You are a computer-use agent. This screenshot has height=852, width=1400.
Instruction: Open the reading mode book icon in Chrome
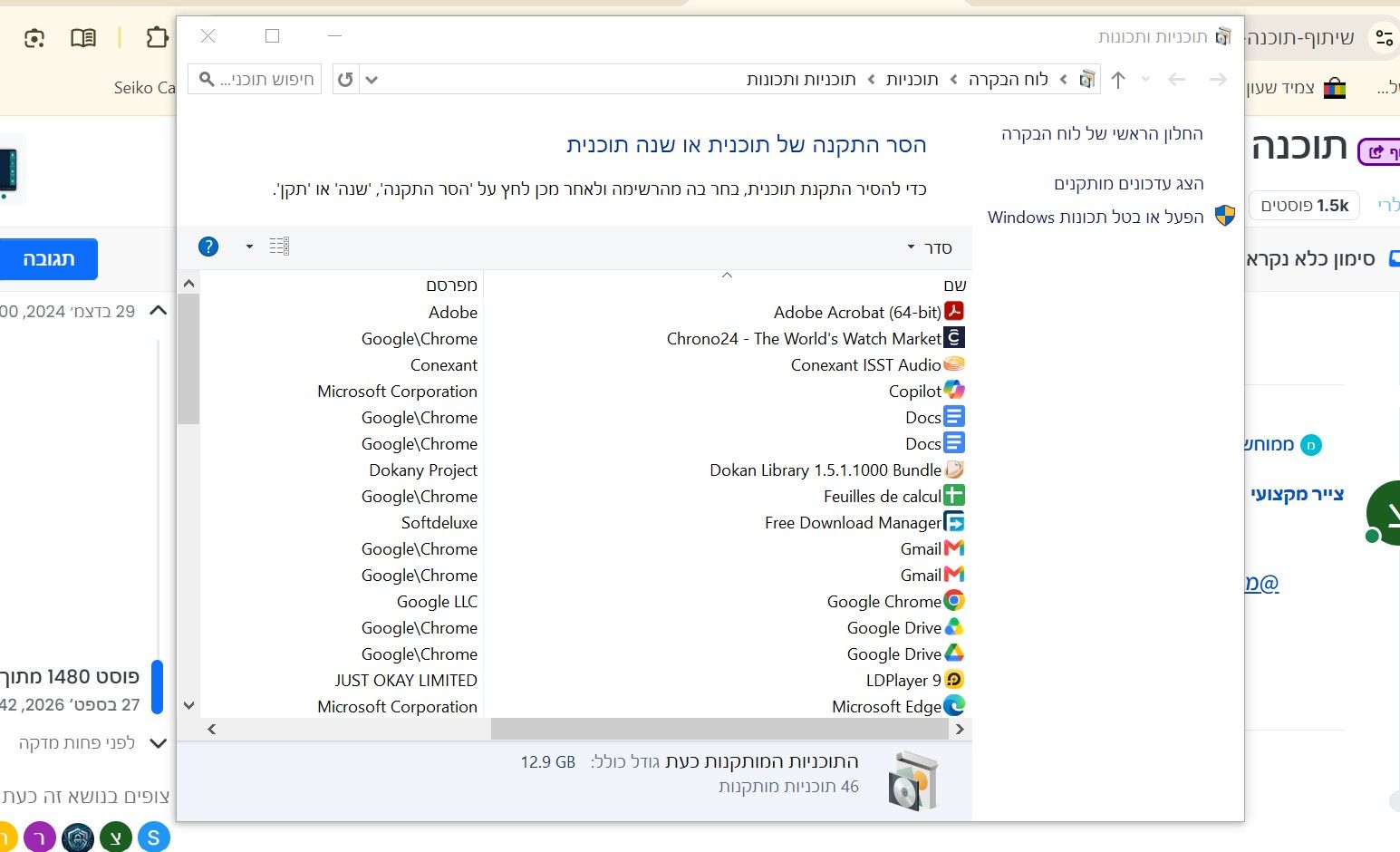click(83, 37)
